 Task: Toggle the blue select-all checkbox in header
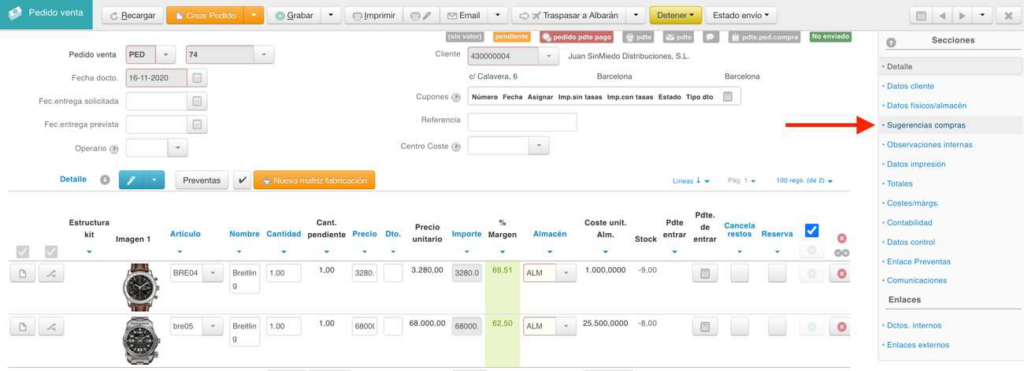(812, 231)
